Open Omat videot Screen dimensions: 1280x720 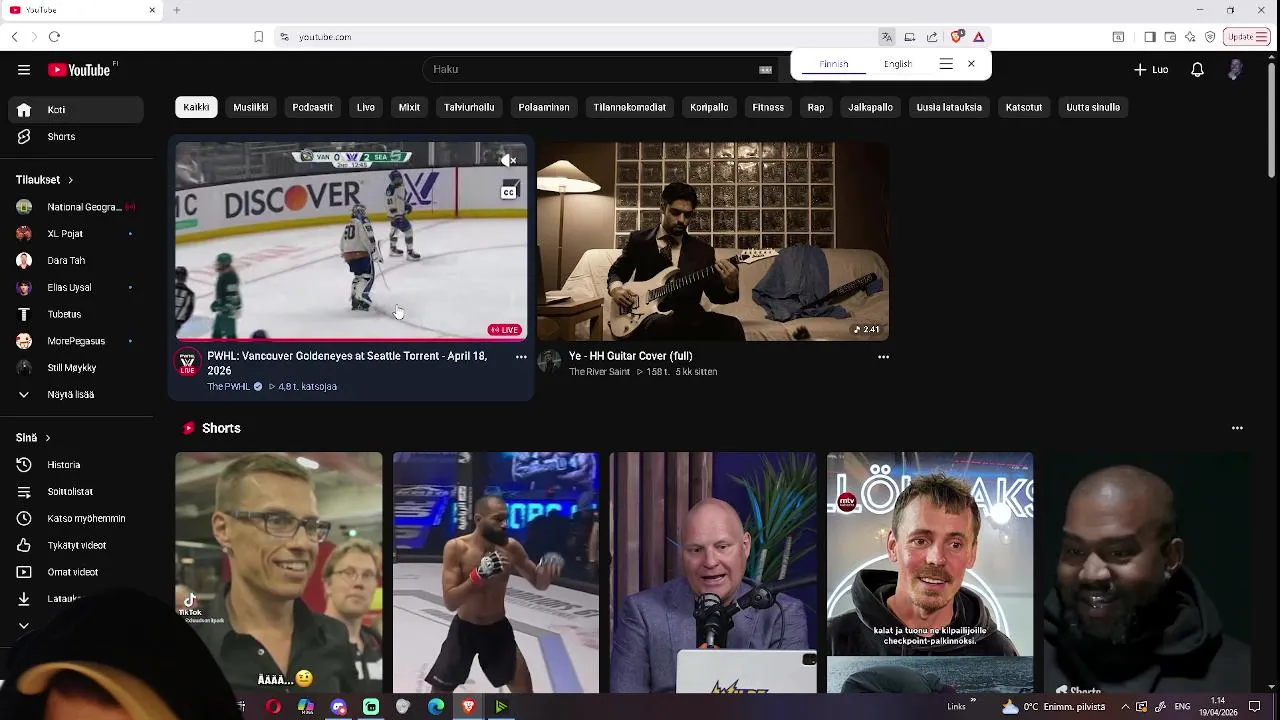(76, 573)
